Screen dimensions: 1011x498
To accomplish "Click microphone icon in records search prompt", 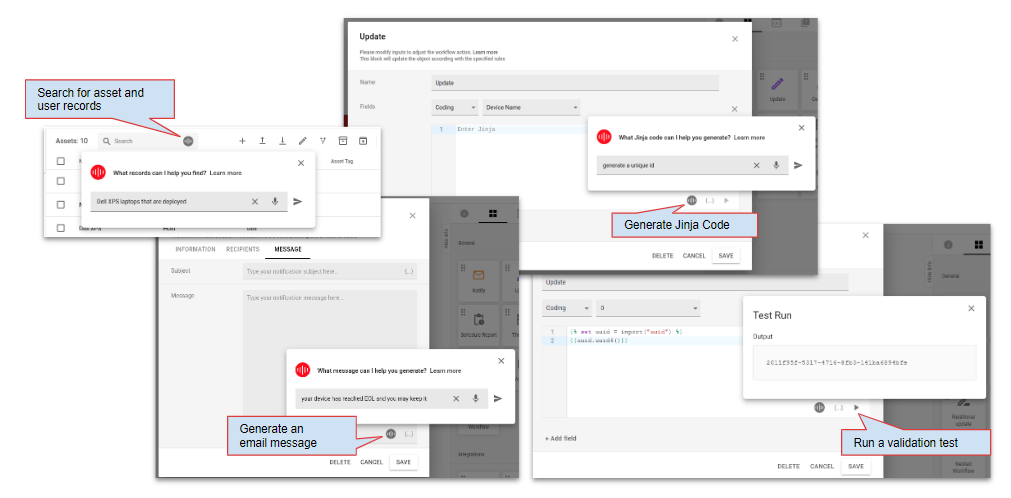I will point(275,201).
